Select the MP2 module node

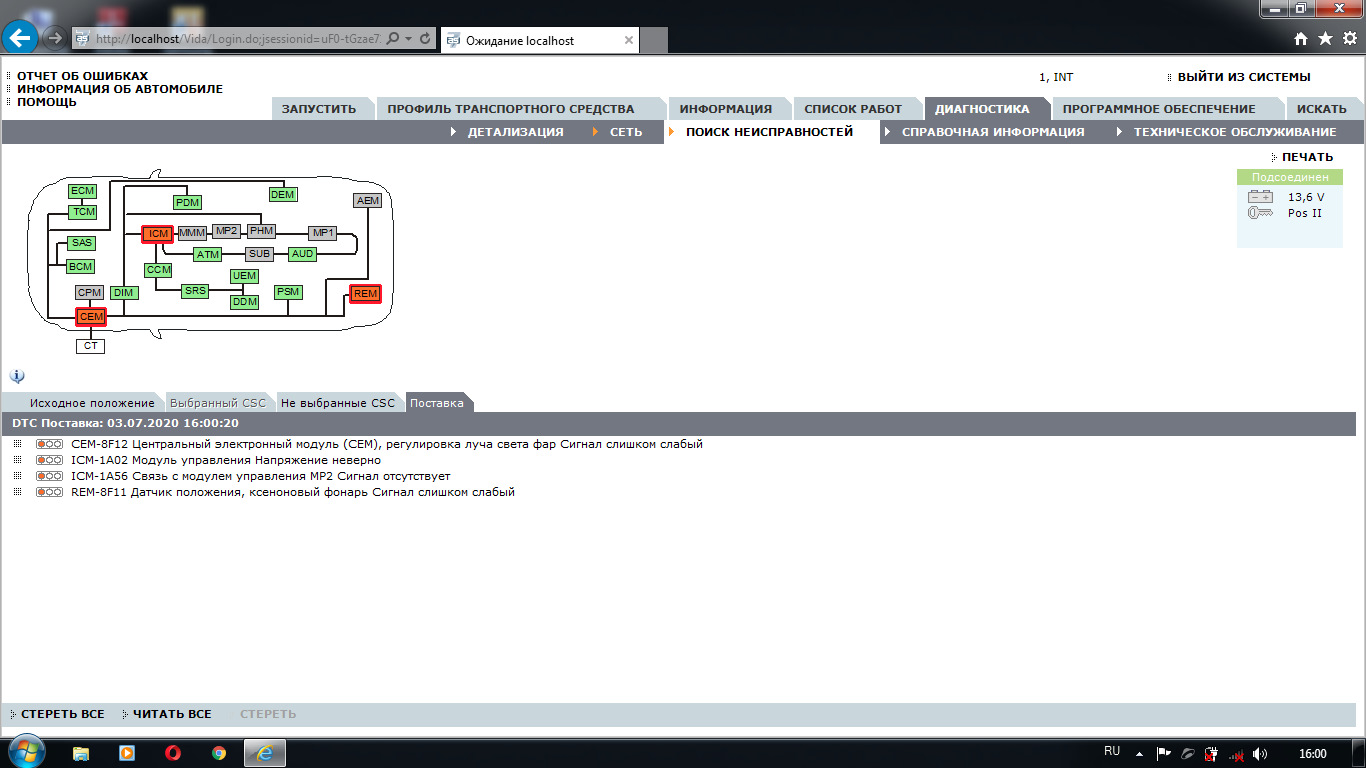tap(227, 231)
